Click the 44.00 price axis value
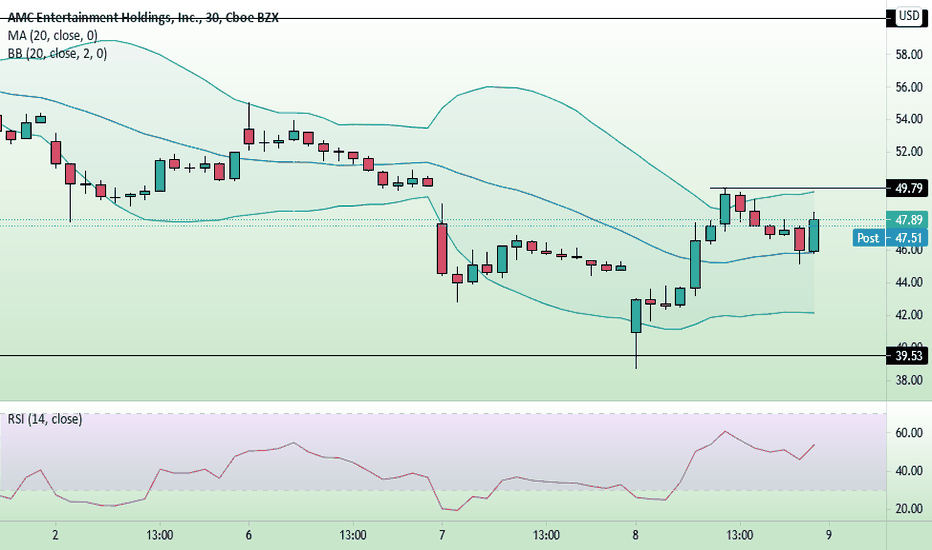This screenshot has height=550, width=932. [909, 282]
